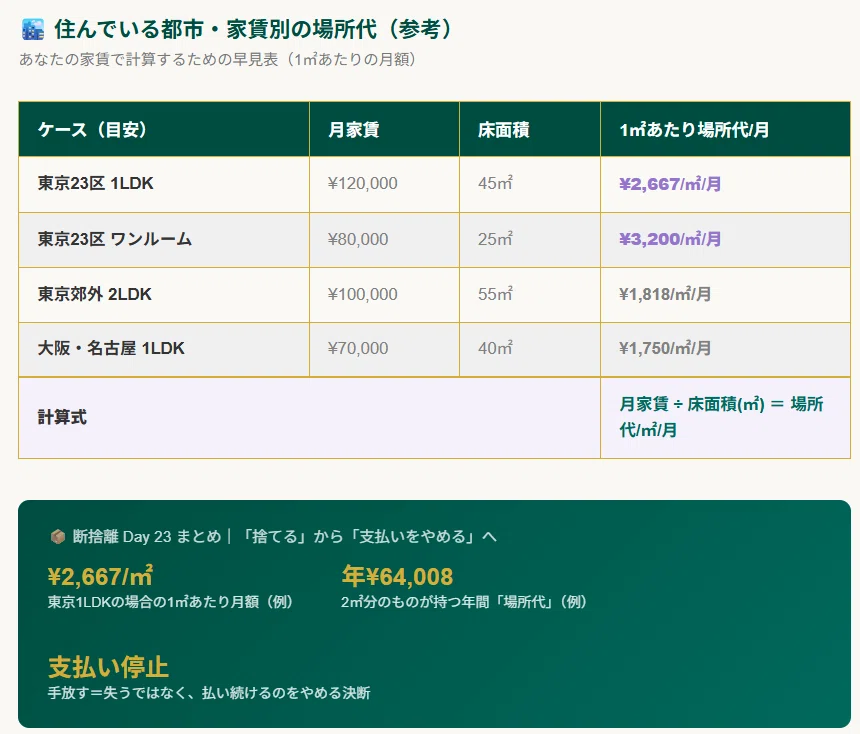Click the city buildings icon beside the heading
Image resolution: width=860 pixels, height=734 pixels.
[32, 29]
